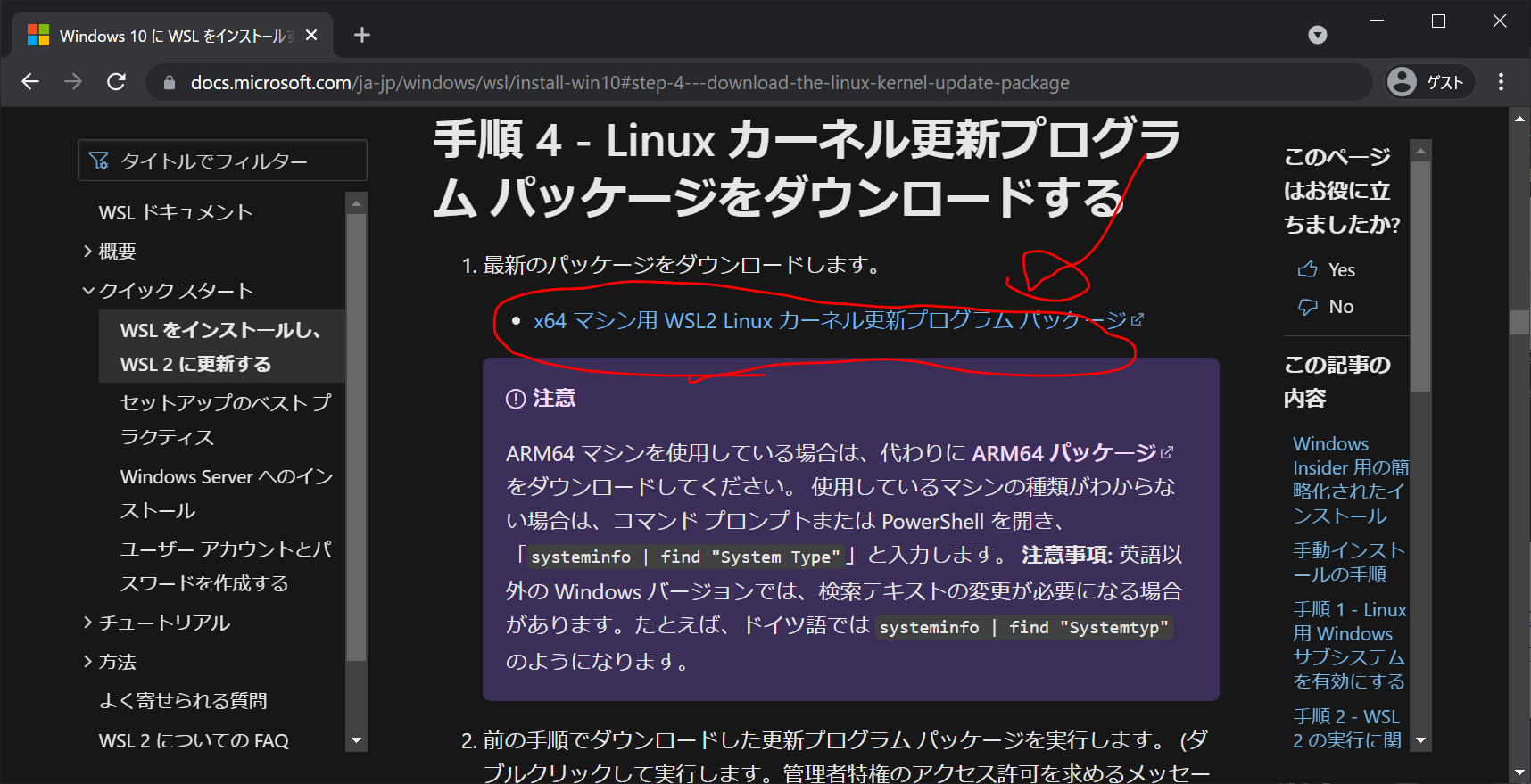Click sidebar scrollbar down arrow
The width and height of the screenshot is (1531, 784).
[356, 740]
